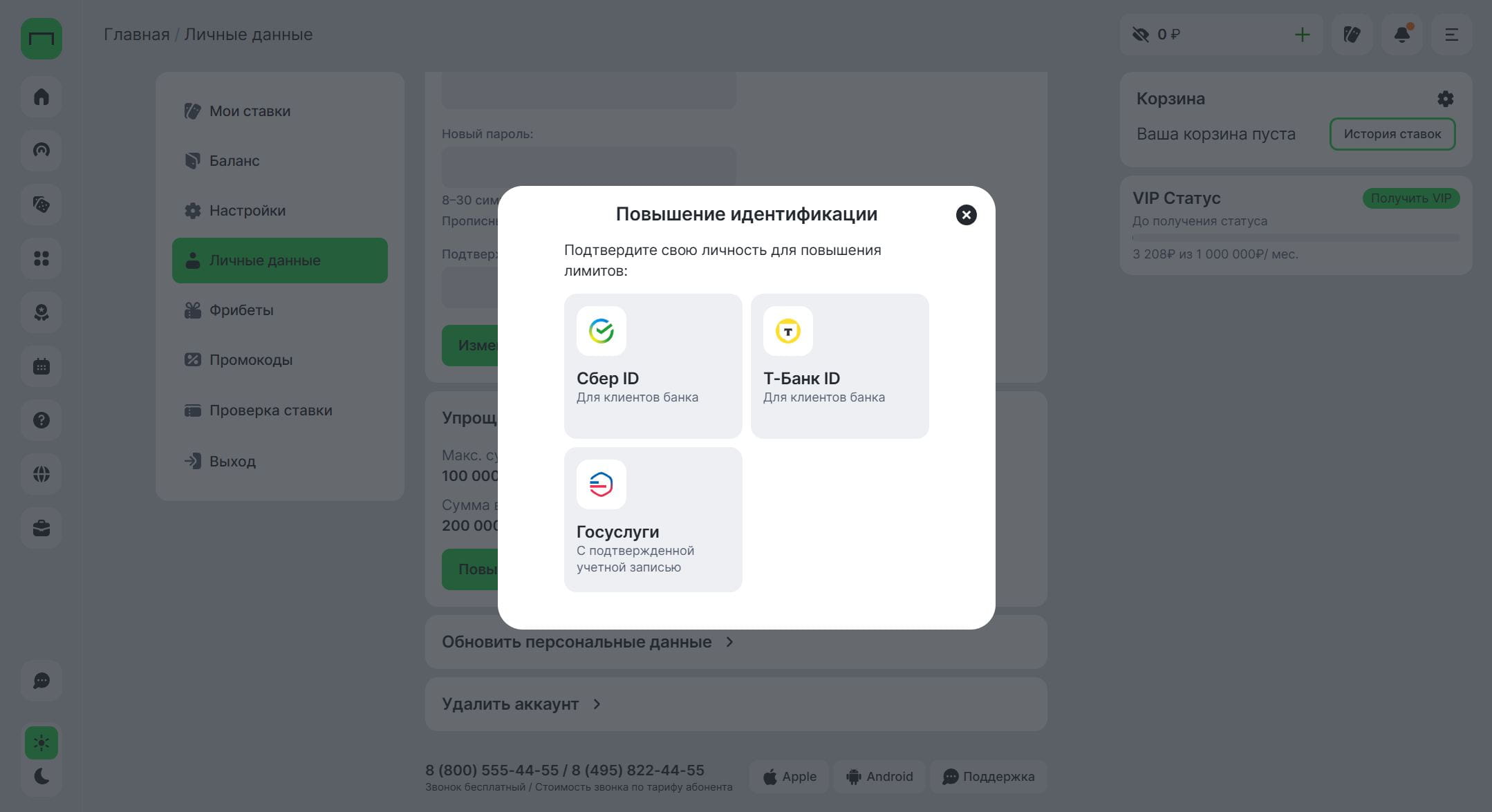Open Фрибеты menu item
1492x812 pixels.
coord(280,310)
